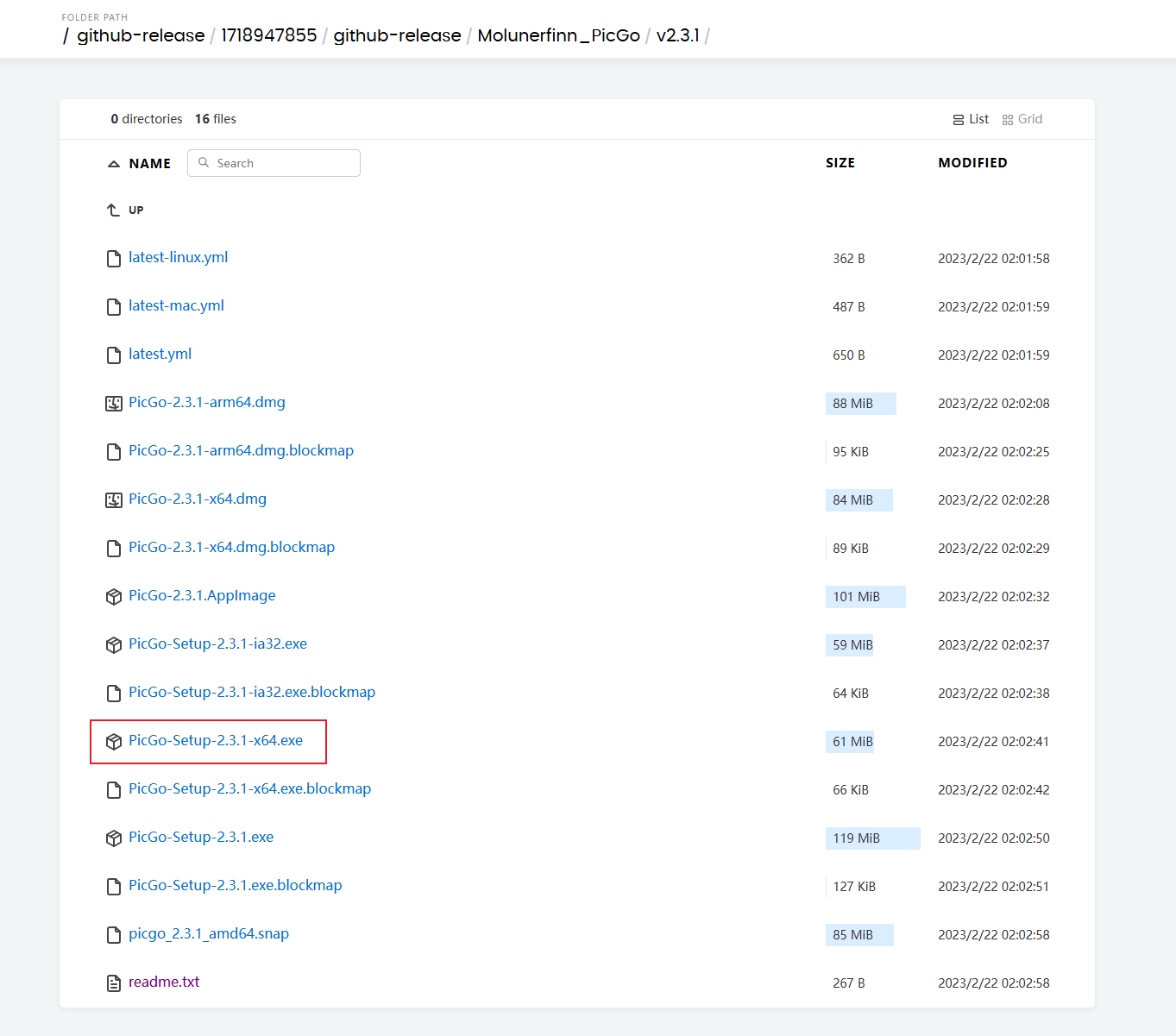The height and width of the screenshot is (1036, 1176).
Task: Click the package icon for PicGo-2.3.1.AppImage
Action: [113, 596]
